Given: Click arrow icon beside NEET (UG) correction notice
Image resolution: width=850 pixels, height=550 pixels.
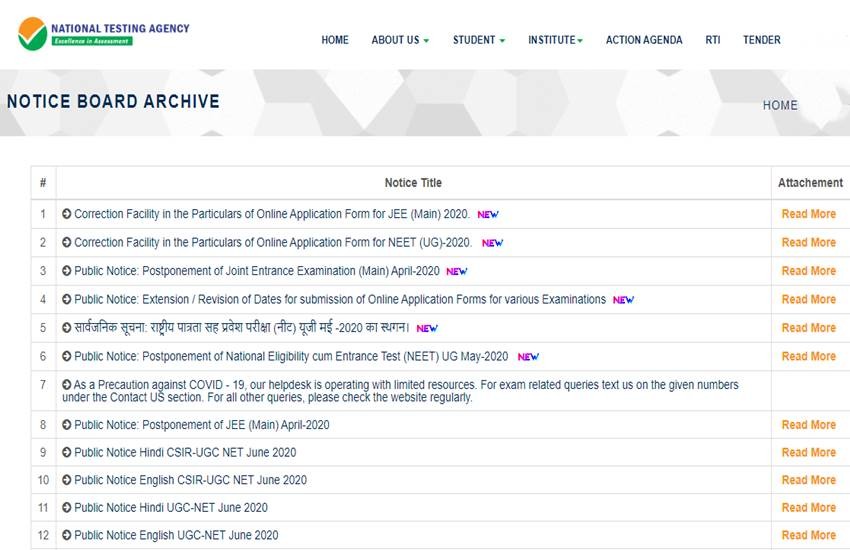Looking at the screenshot, I should 67,242.
